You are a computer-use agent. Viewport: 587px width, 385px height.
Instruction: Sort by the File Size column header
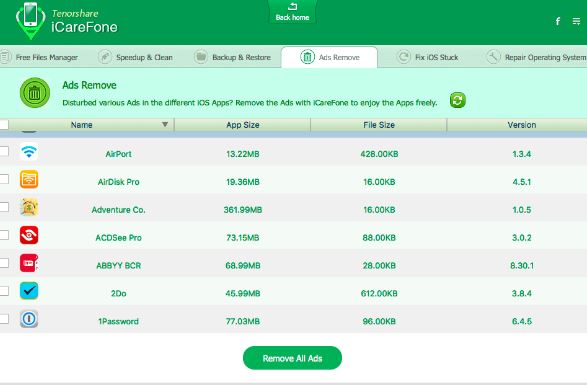[x=379, y=125]
